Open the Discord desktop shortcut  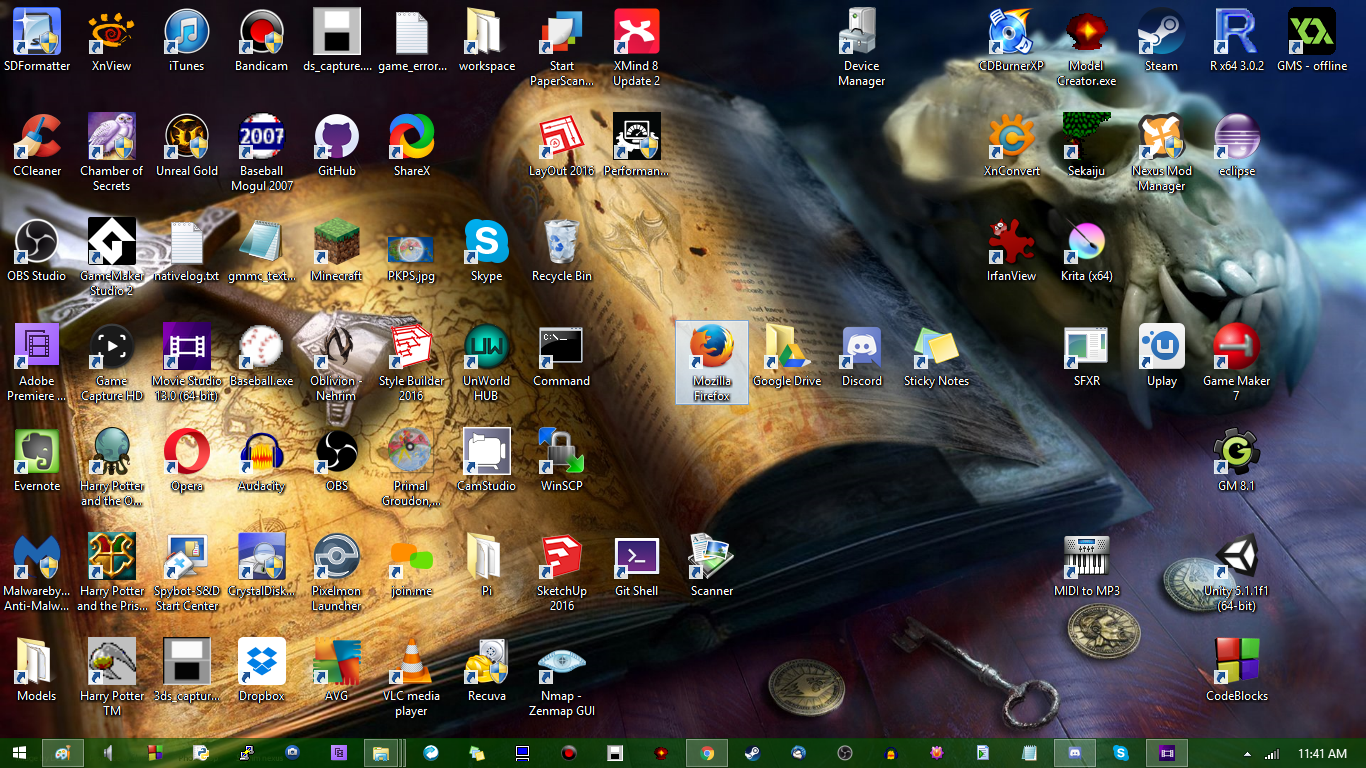click(861, 348)
